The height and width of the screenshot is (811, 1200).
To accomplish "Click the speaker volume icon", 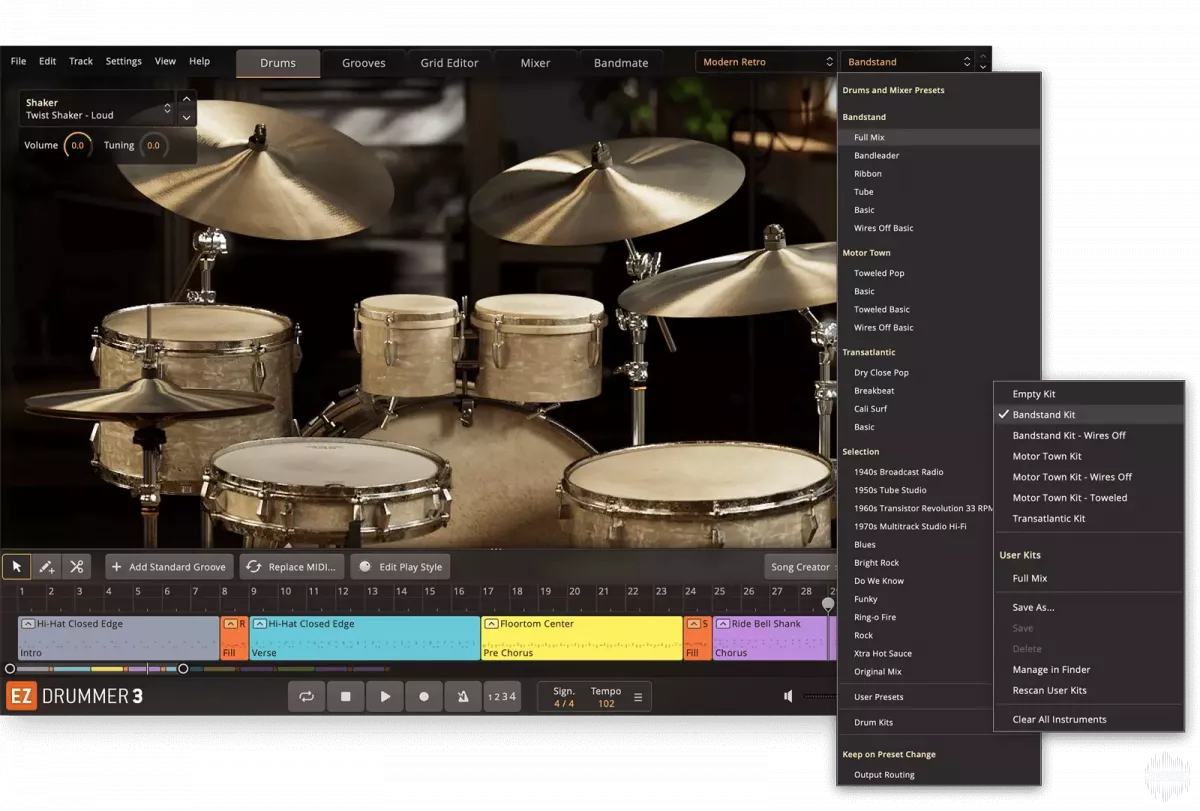I will [x=789, y=696].
